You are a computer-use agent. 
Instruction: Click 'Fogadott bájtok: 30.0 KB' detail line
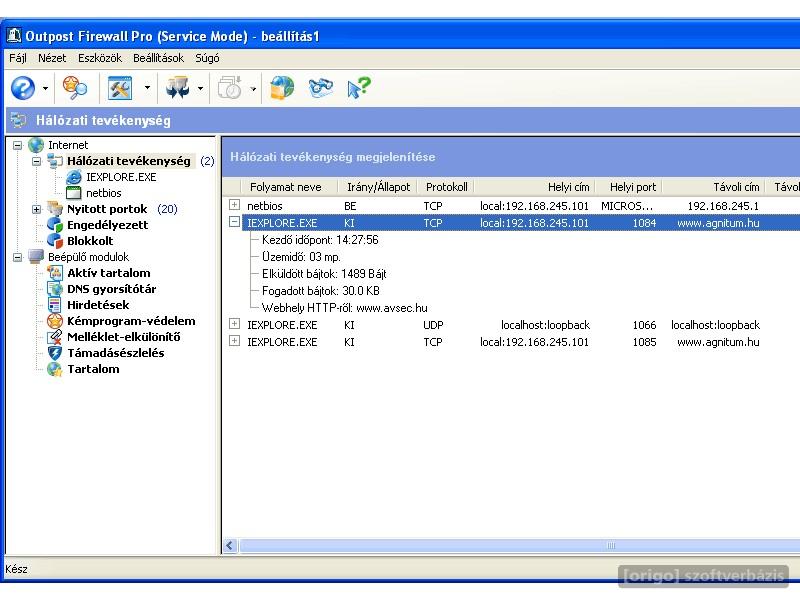click(320, 291)
